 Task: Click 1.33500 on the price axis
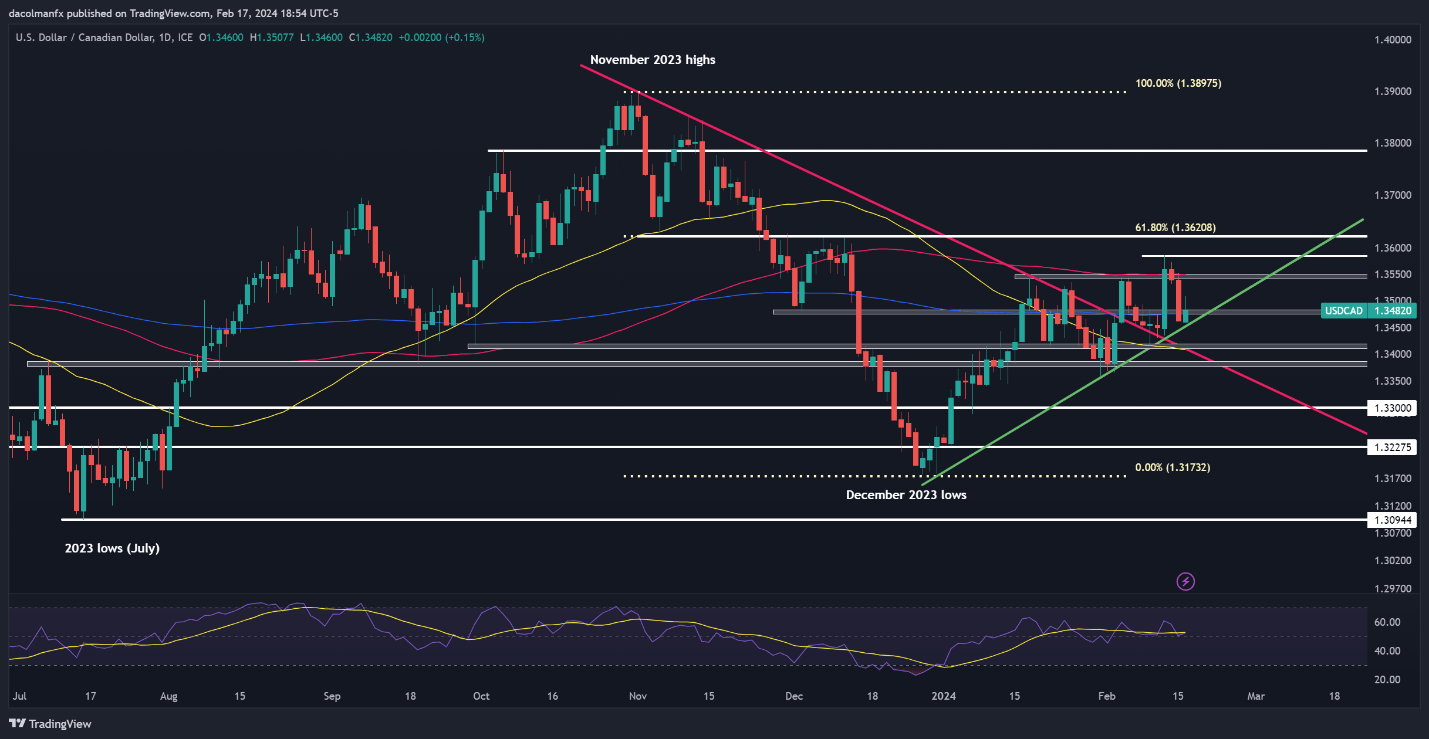(1391, 382)
